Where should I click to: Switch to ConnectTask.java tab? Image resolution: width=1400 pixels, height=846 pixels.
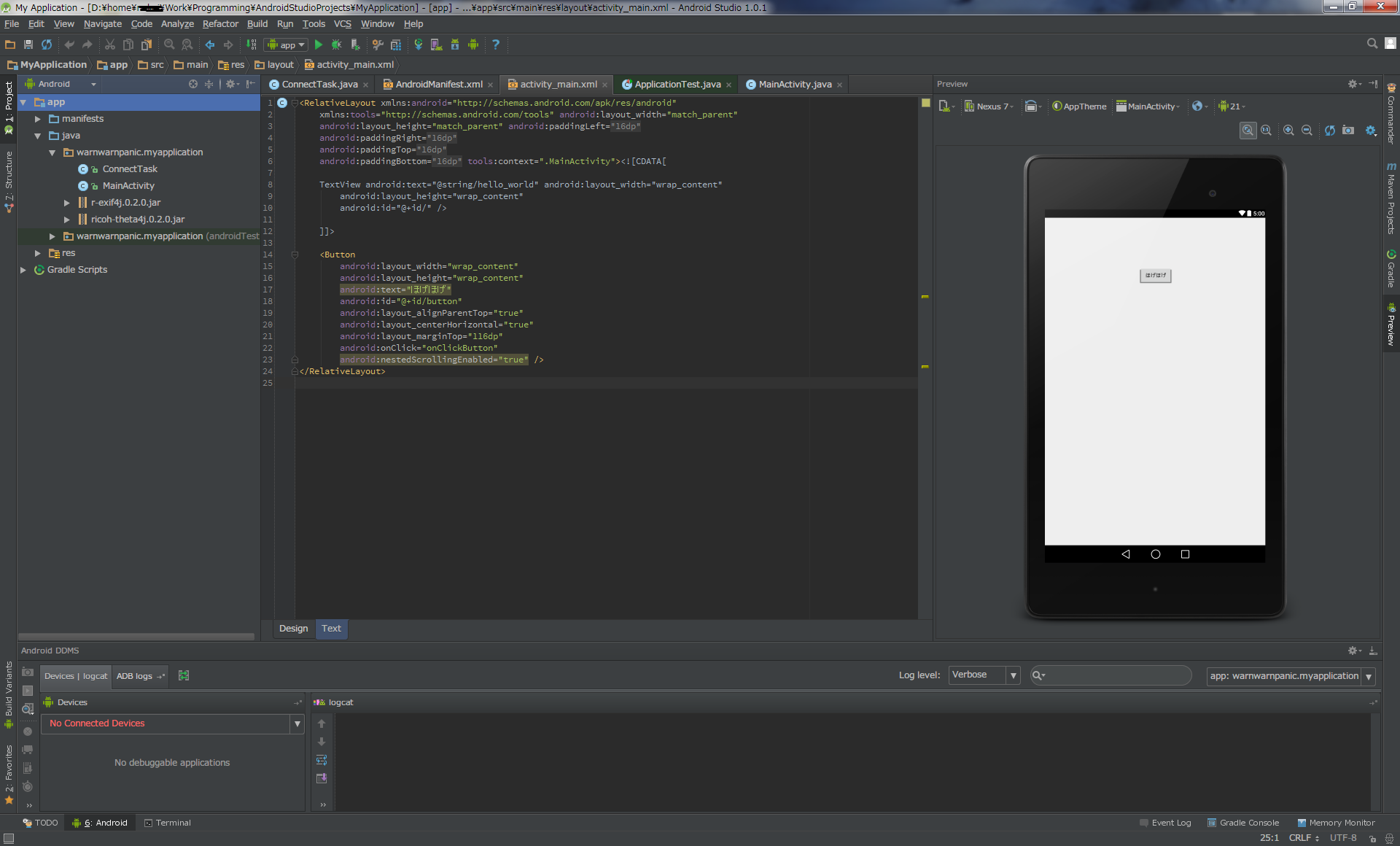[x=319, y=85]
